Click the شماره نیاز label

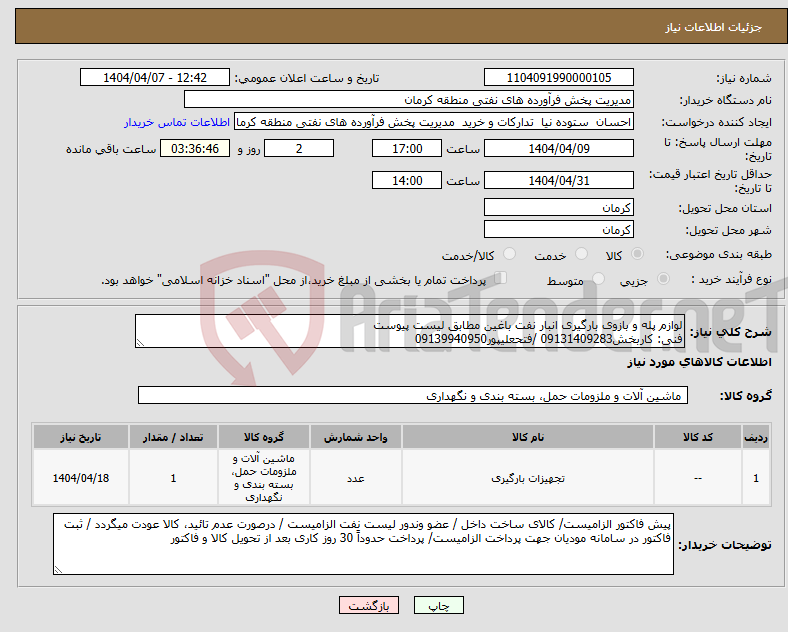[743, 78]
